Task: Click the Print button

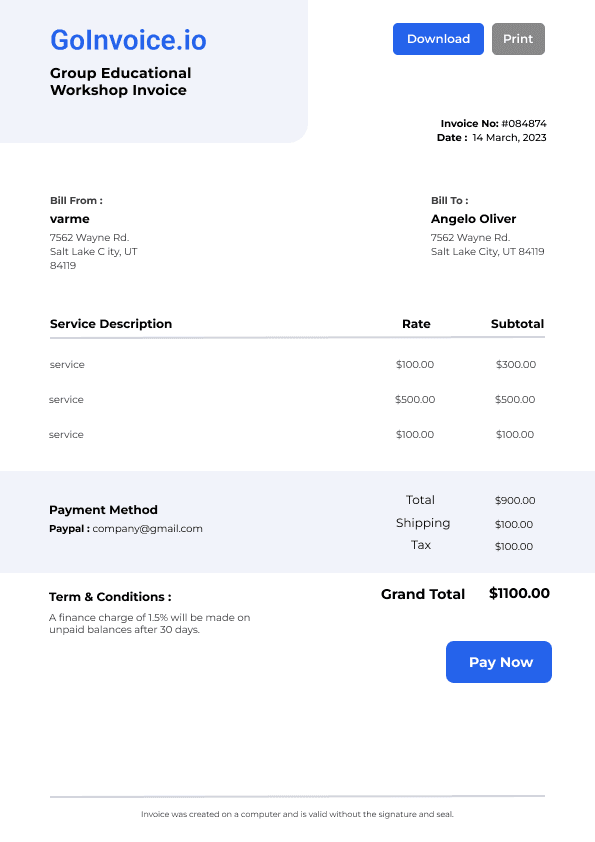Action: (x=518, y=39)
